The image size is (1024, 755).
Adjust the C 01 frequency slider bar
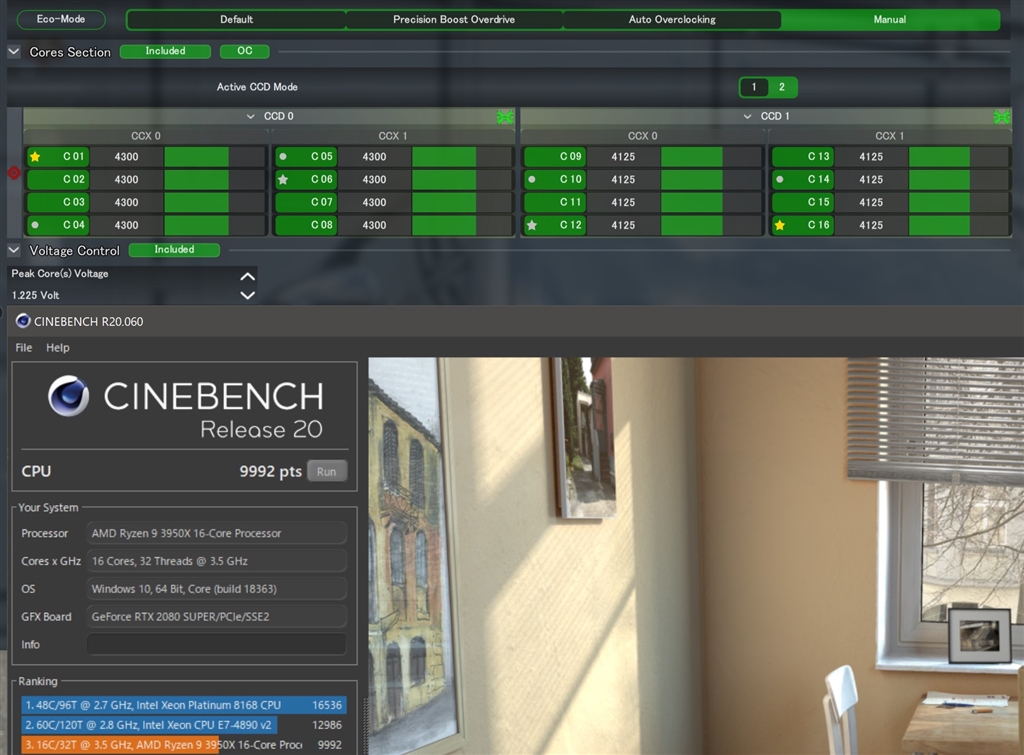pyautogui.click(x=214, y=157)
